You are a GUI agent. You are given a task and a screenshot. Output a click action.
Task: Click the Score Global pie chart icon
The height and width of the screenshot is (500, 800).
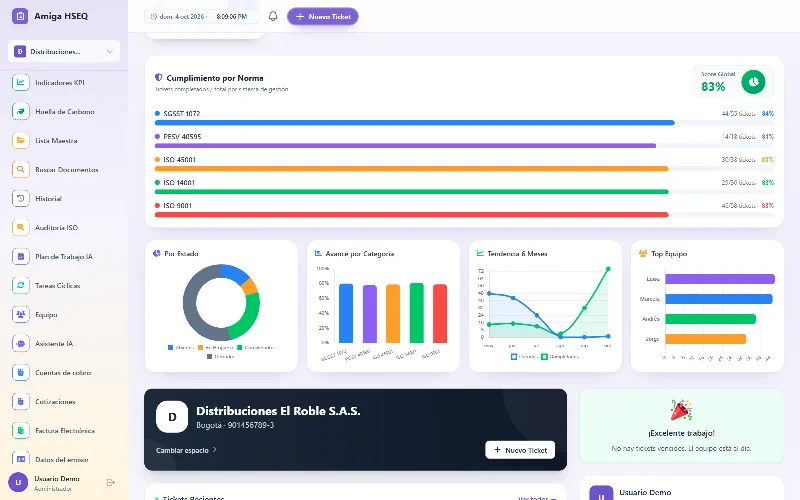[x=753, y=82]
